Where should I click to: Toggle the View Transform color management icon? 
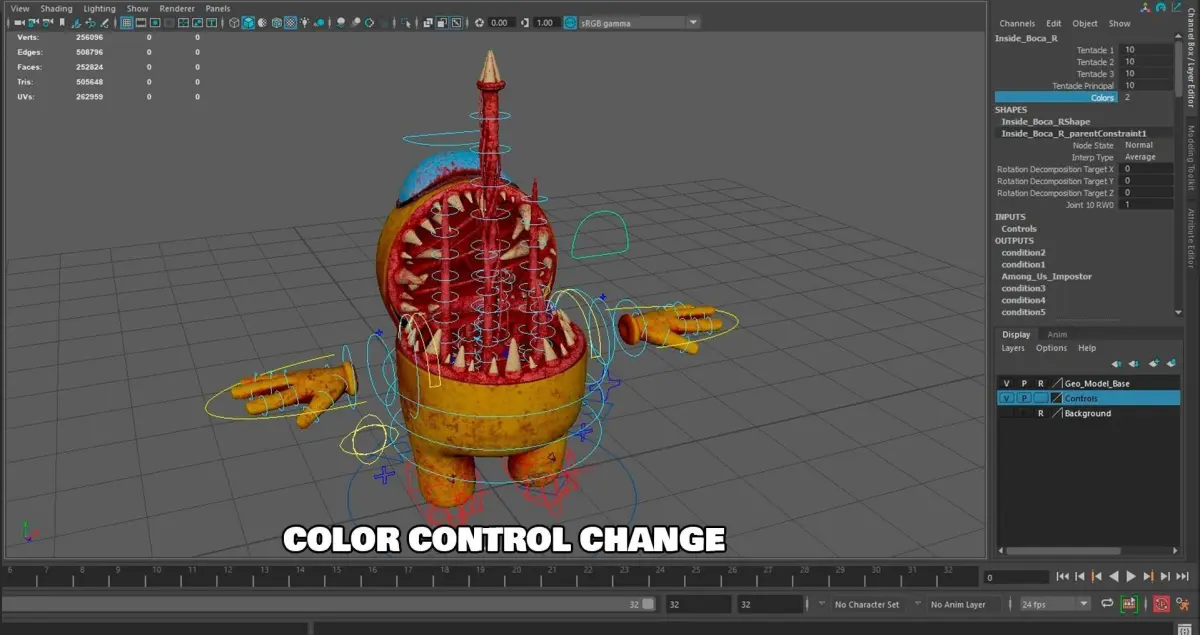[571, 22]
